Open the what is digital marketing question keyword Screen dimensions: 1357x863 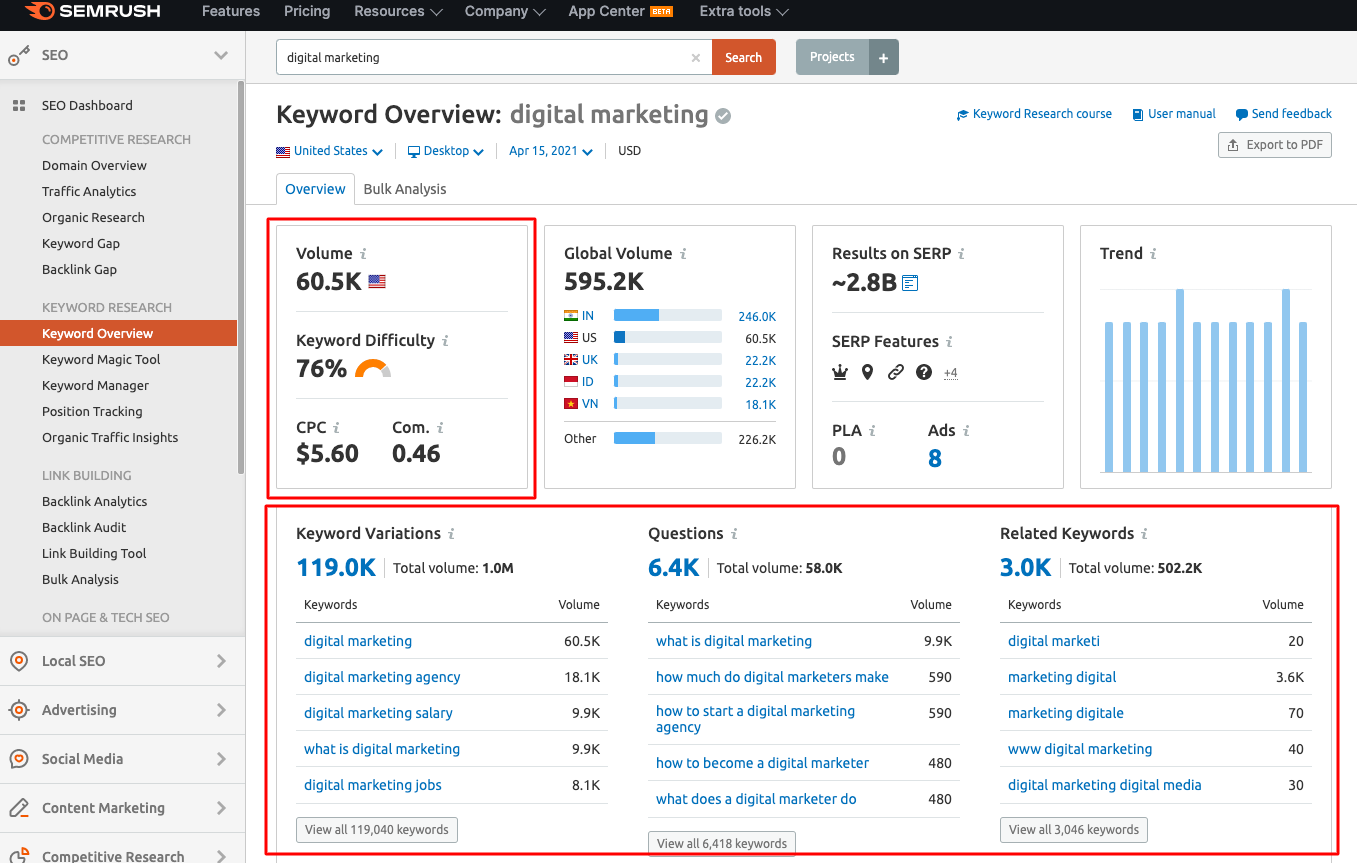point(734,641)
